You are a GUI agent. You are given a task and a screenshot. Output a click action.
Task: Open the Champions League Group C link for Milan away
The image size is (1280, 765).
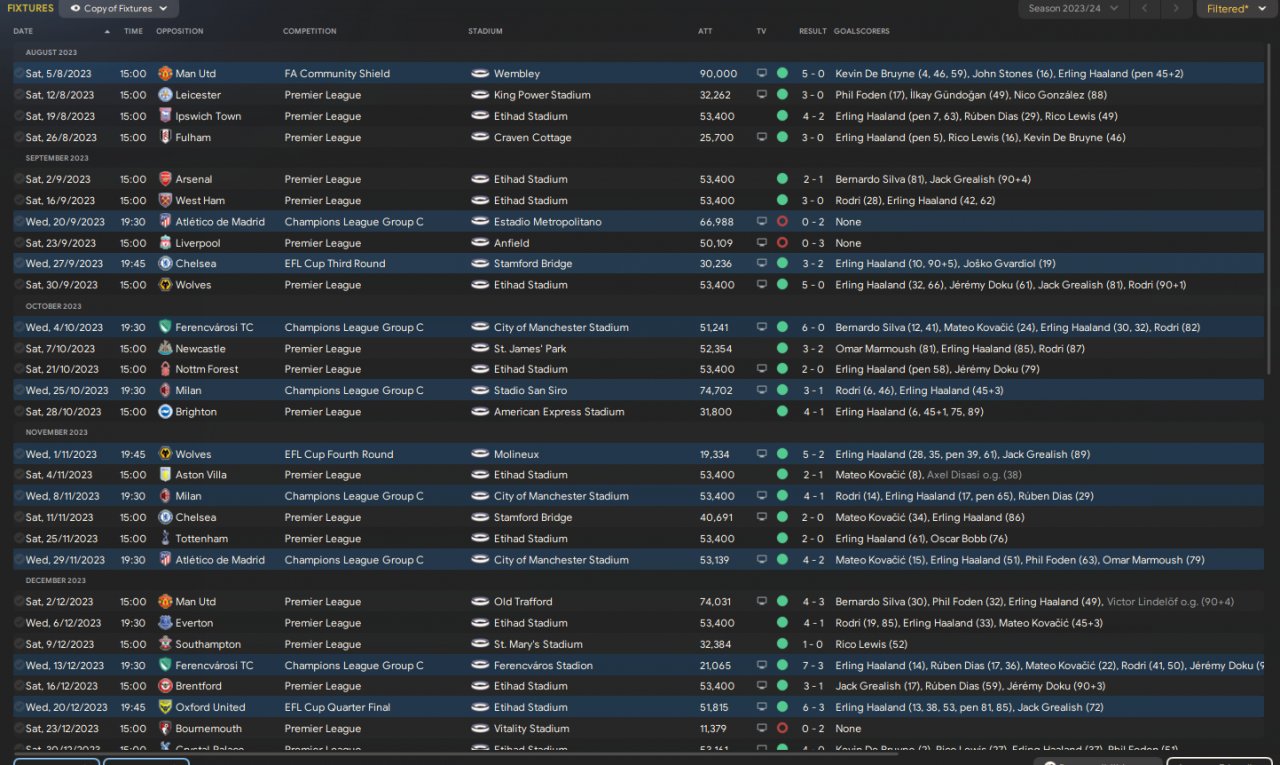[353, 391]
